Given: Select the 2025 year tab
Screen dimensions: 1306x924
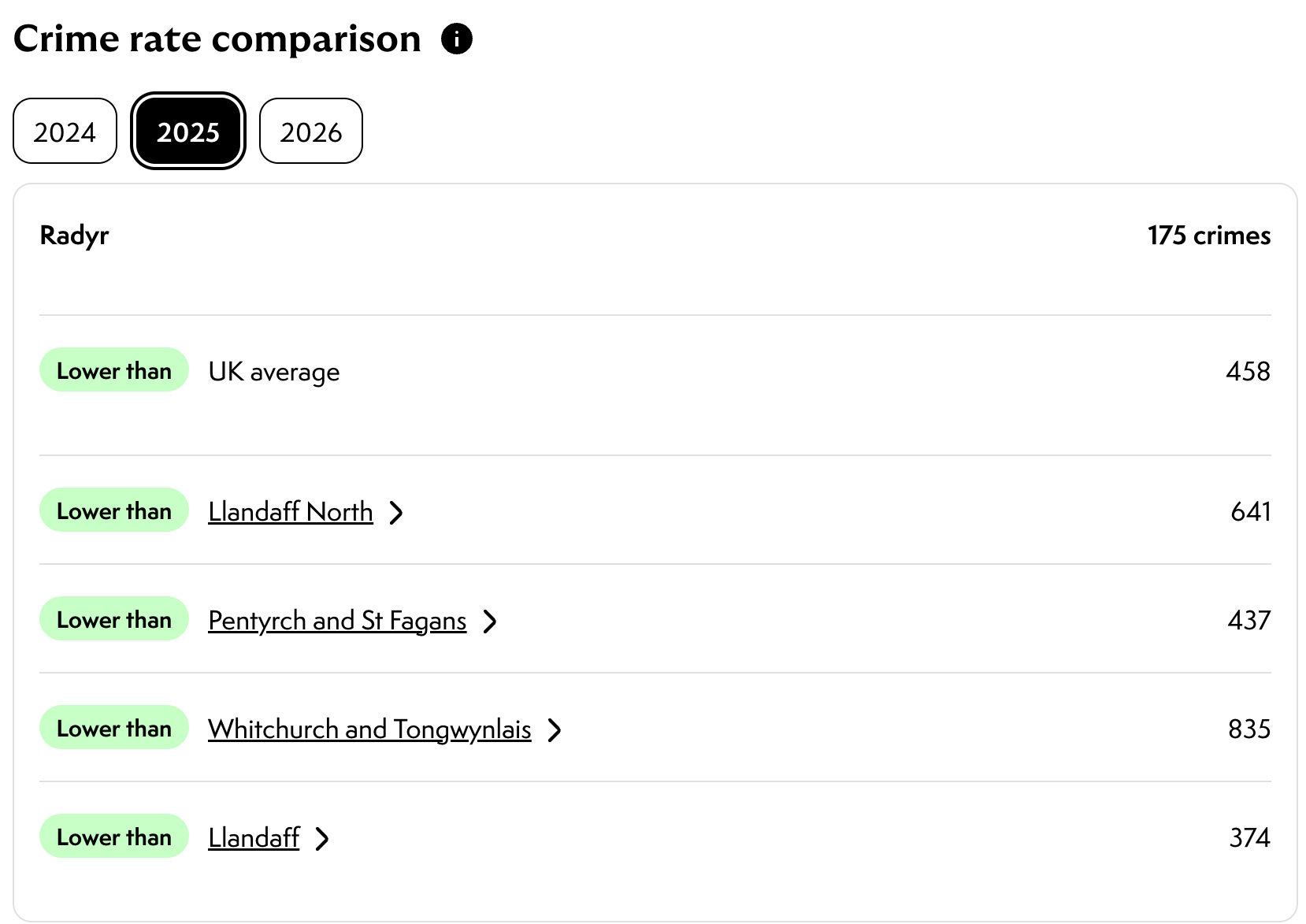Looking at the screenshot, I should click(187, 132).
